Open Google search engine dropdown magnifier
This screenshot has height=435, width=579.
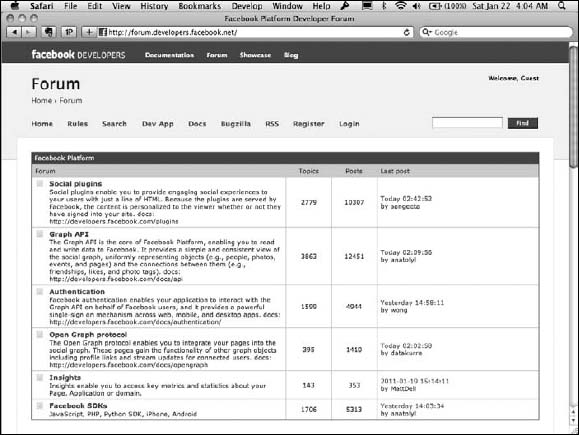click(x=427, y=32)
